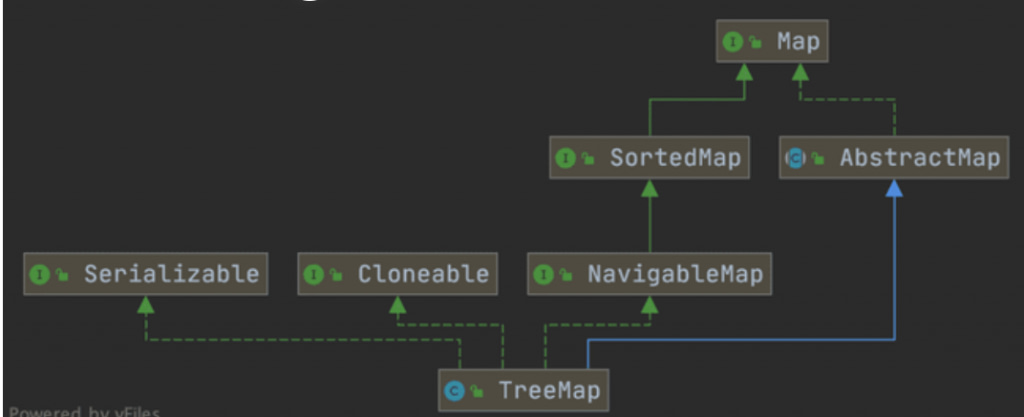This screenshot has height=417, width=1024.
Task: Click the blue arrowhead below AbstractMap
Action: pyautogui.click(x=894, y=189)
